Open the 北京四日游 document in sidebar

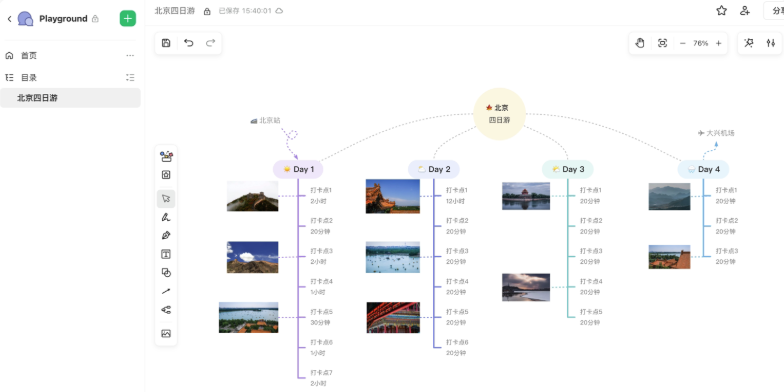pyautogui.click(x=70, y=98)
